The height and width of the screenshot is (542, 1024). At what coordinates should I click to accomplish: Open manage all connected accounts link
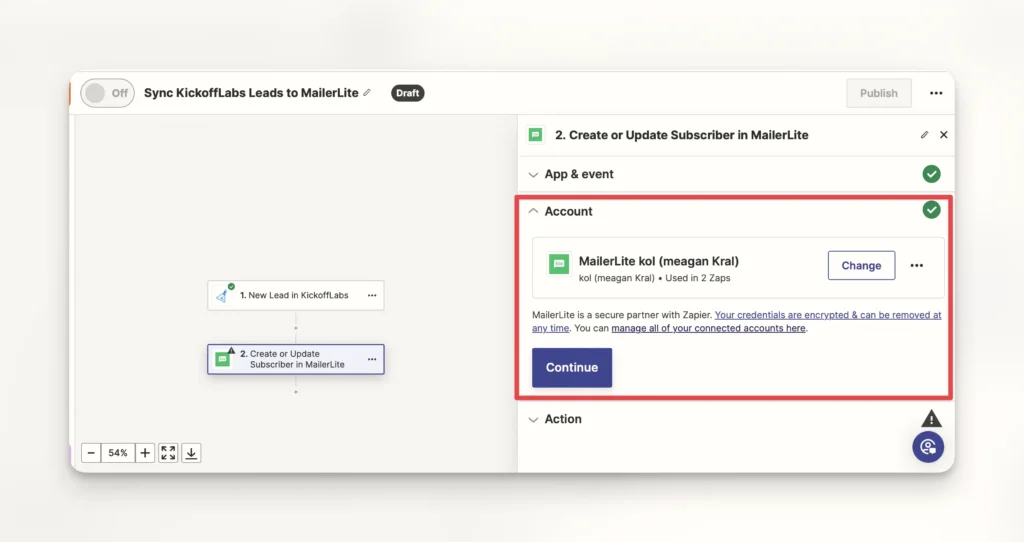pyautogui.click(x=708, y=328)
